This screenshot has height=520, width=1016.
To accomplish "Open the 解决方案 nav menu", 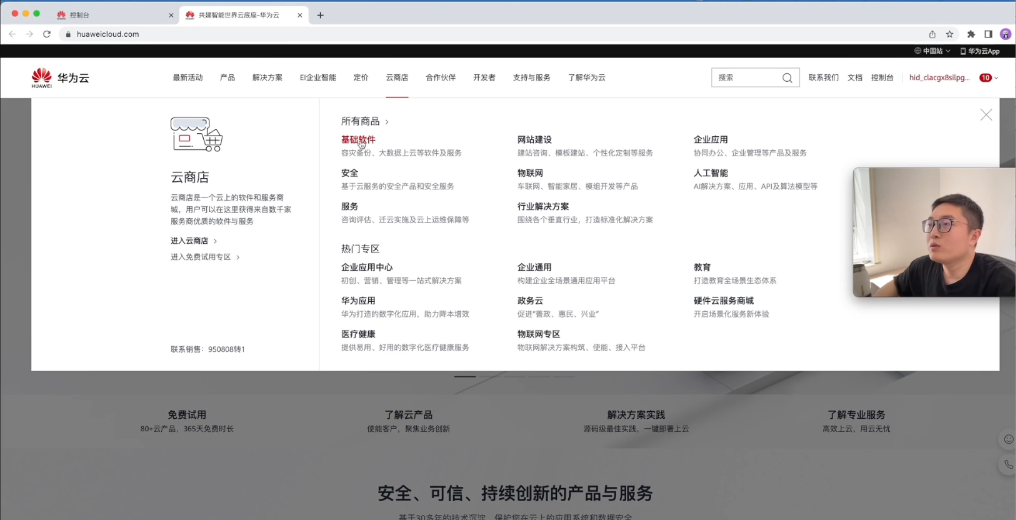I will pyautogui.click(x=268, y=78).
